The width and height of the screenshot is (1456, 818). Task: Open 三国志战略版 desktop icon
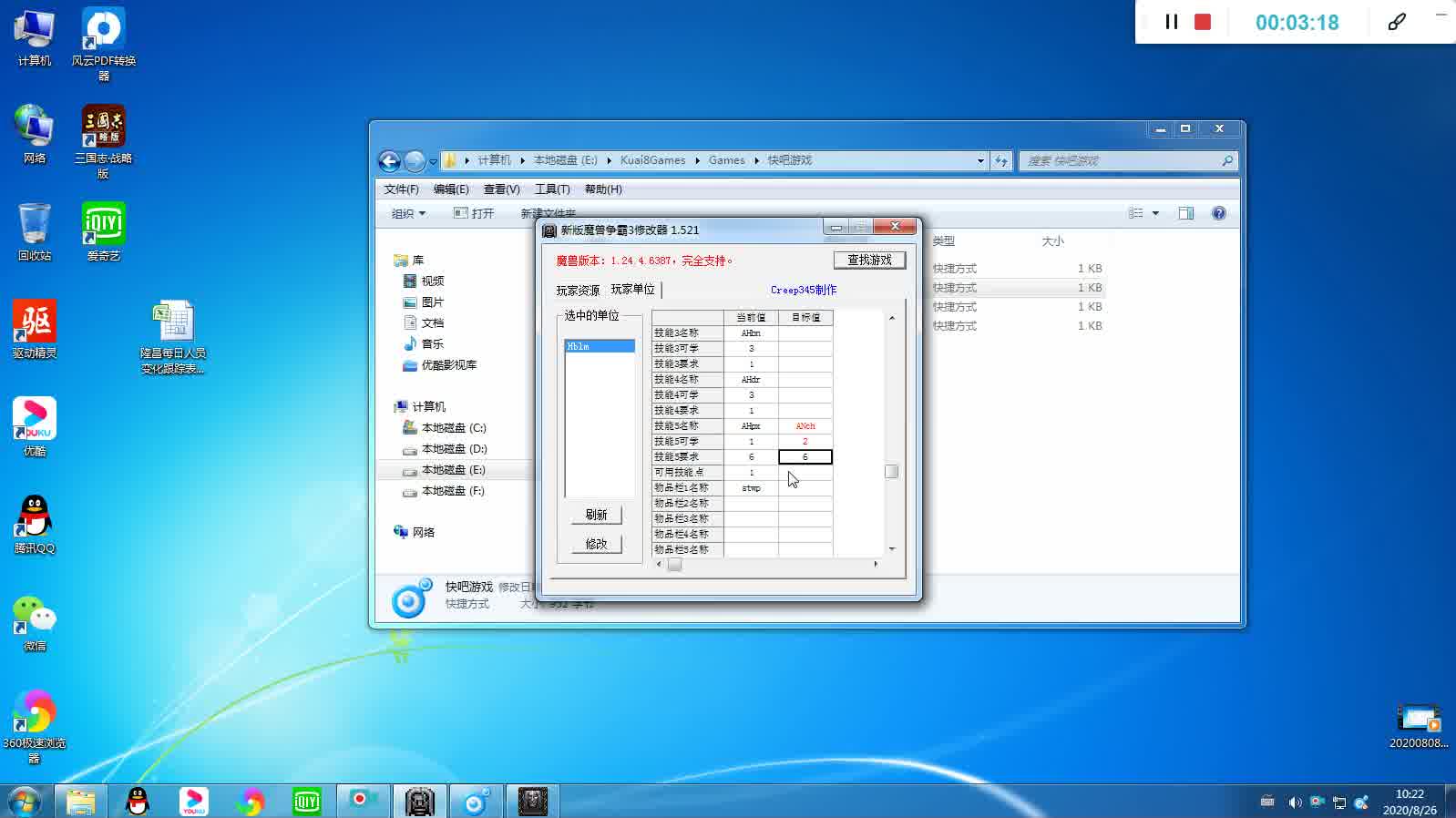103,141
